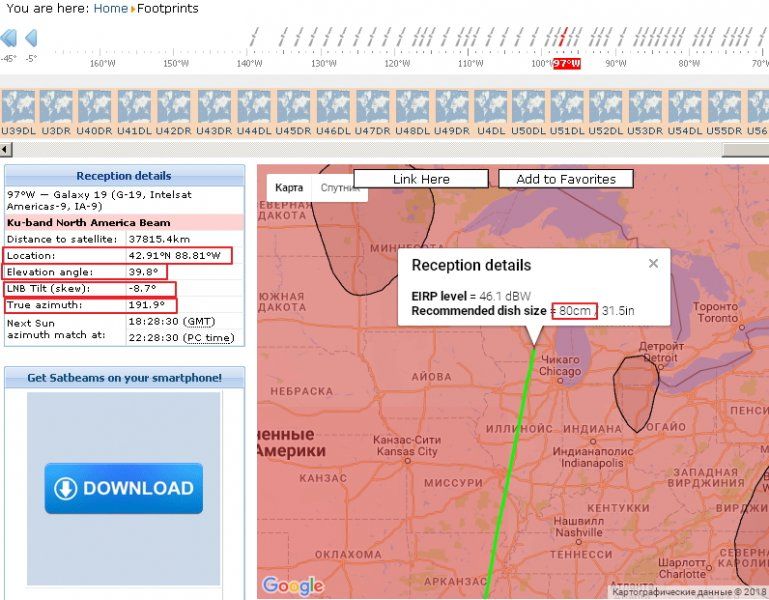Open the U48DL footprint thumbnail
769x600 pixels.
tap(412, 107)
